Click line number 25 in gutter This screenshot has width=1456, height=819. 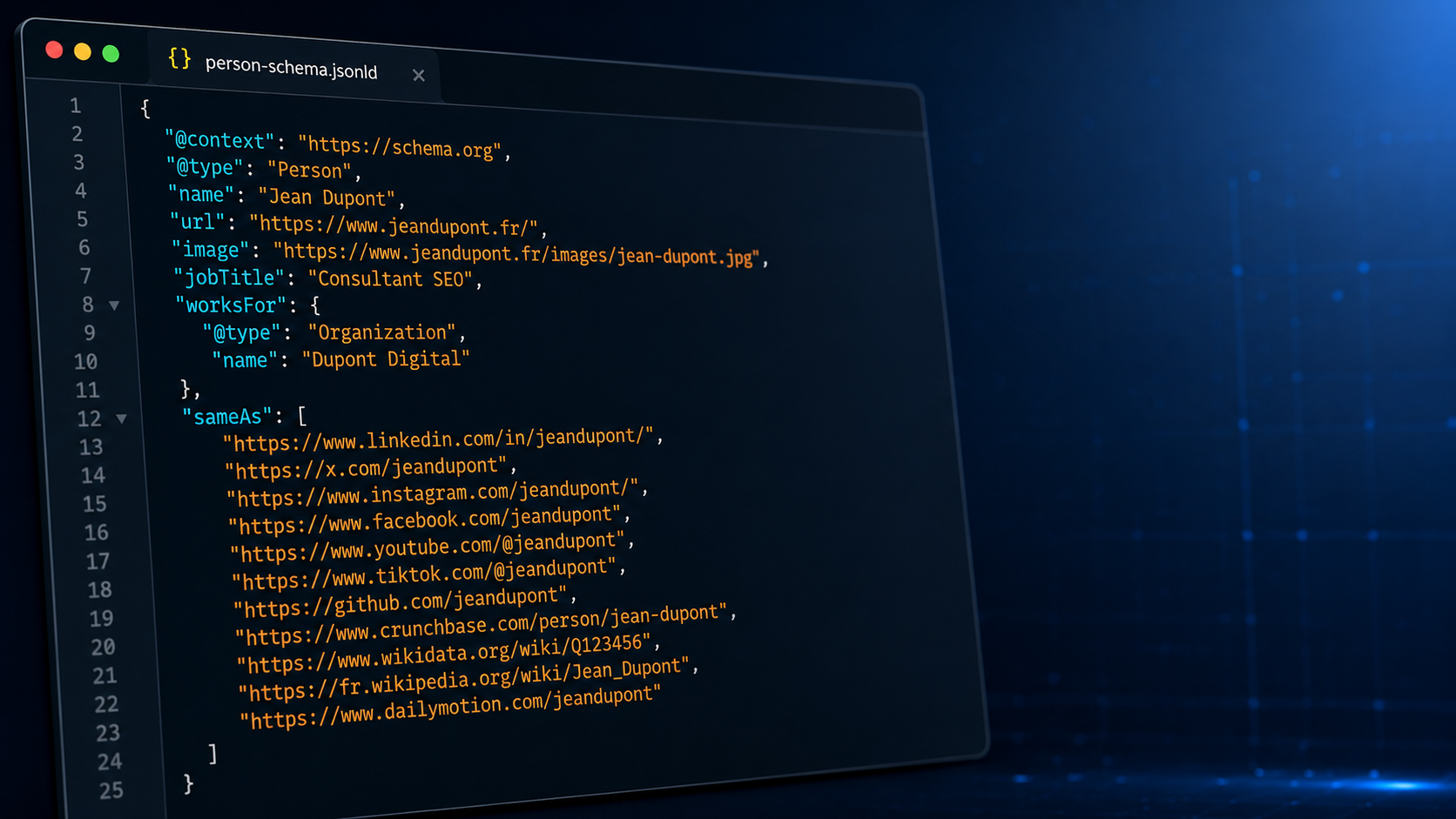111,790
